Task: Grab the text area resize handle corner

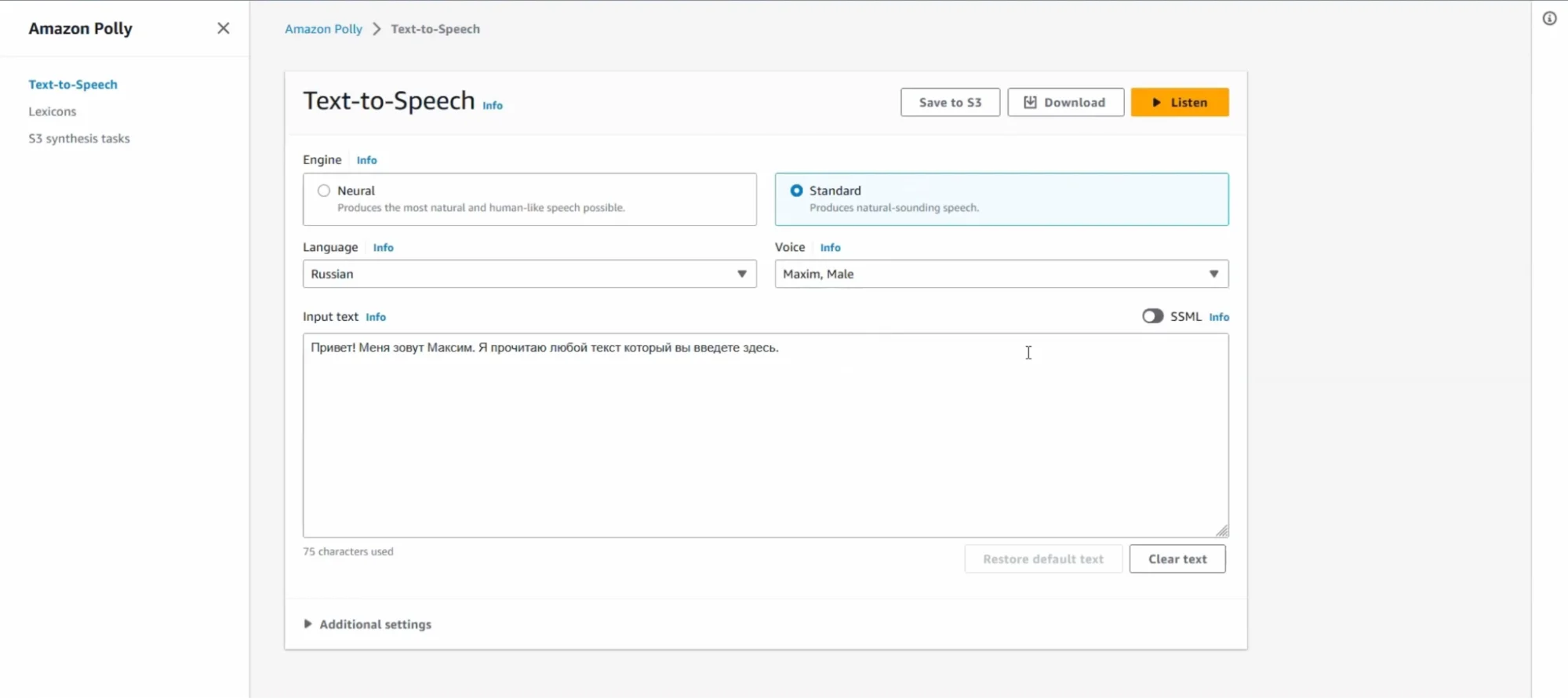Action: click(x=1222, y=531)
